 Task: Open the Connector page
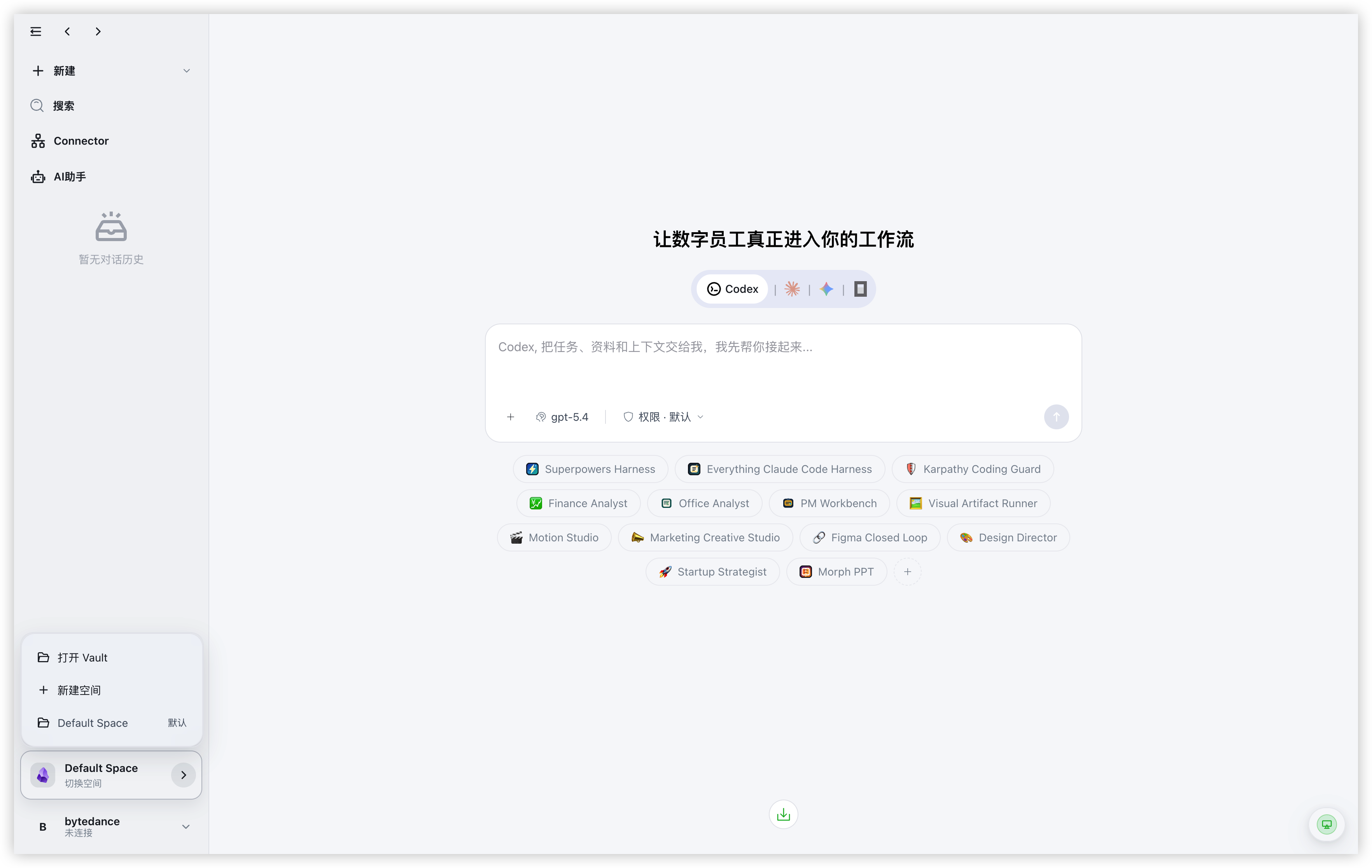[x=111, y=141]
